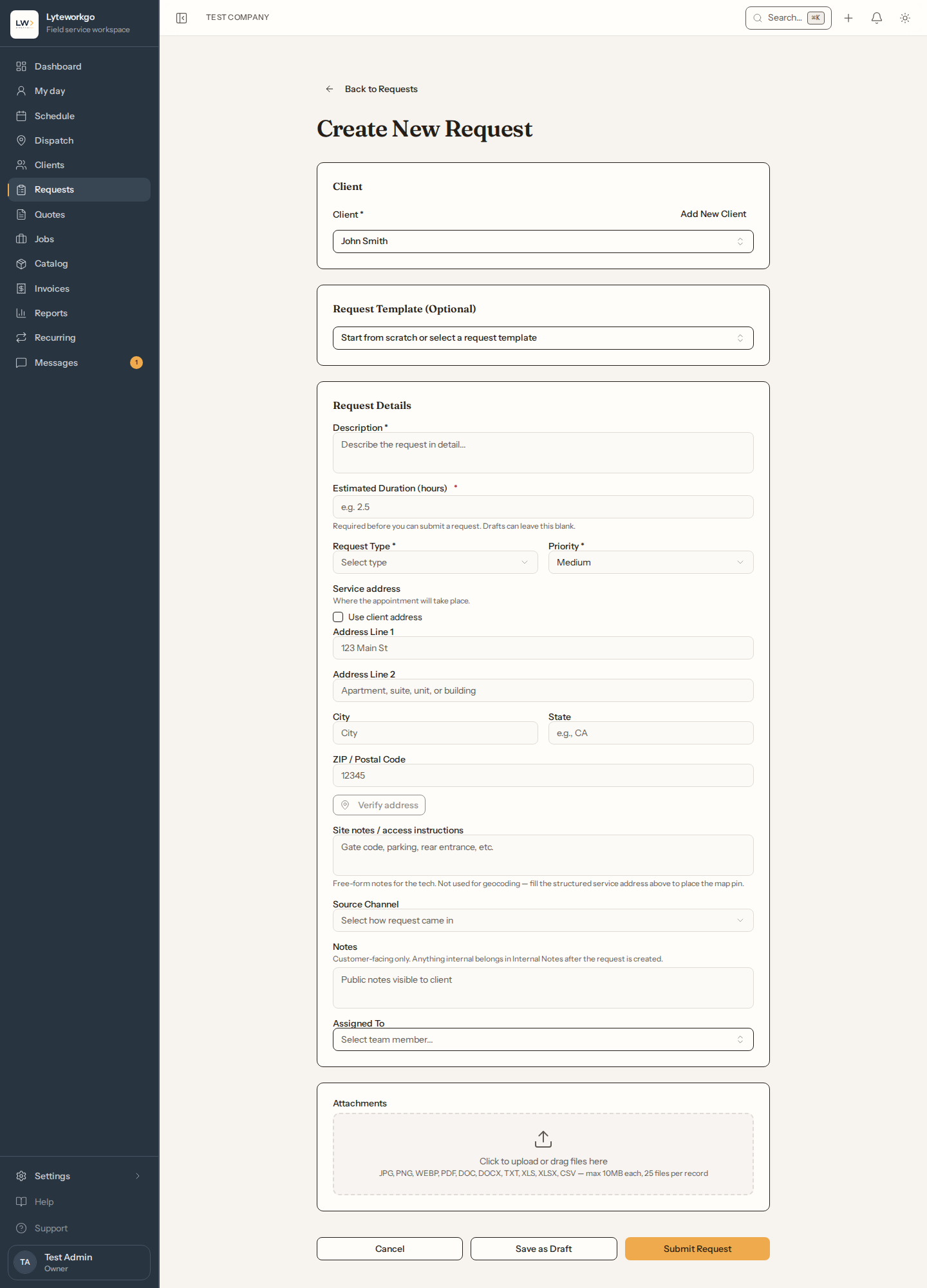Open Catalog in sidebar
The width and height of the screenshot is (927, 1288).
click(x=79, y=263)
